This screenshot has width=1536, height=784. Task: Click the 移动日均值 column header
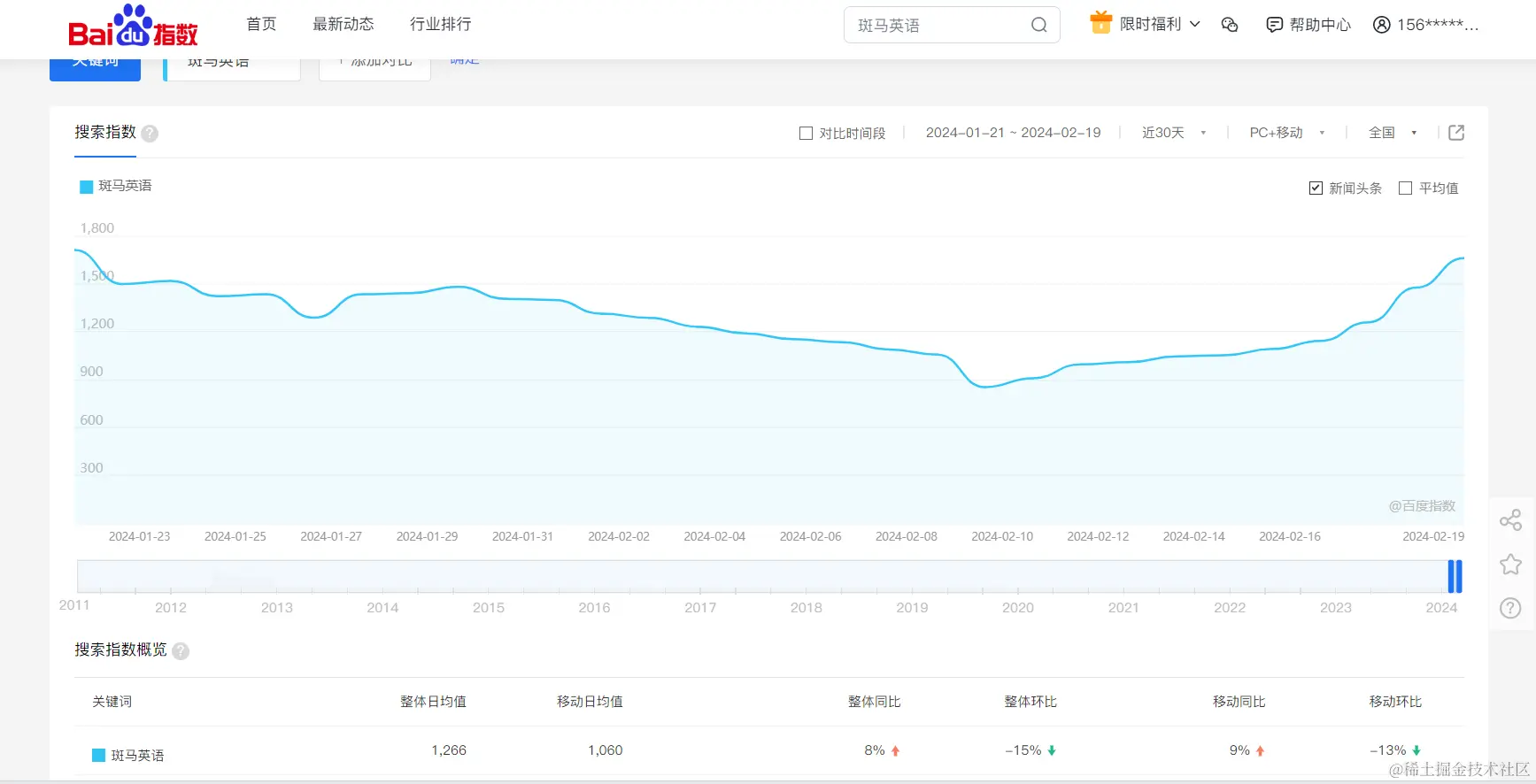590,702
